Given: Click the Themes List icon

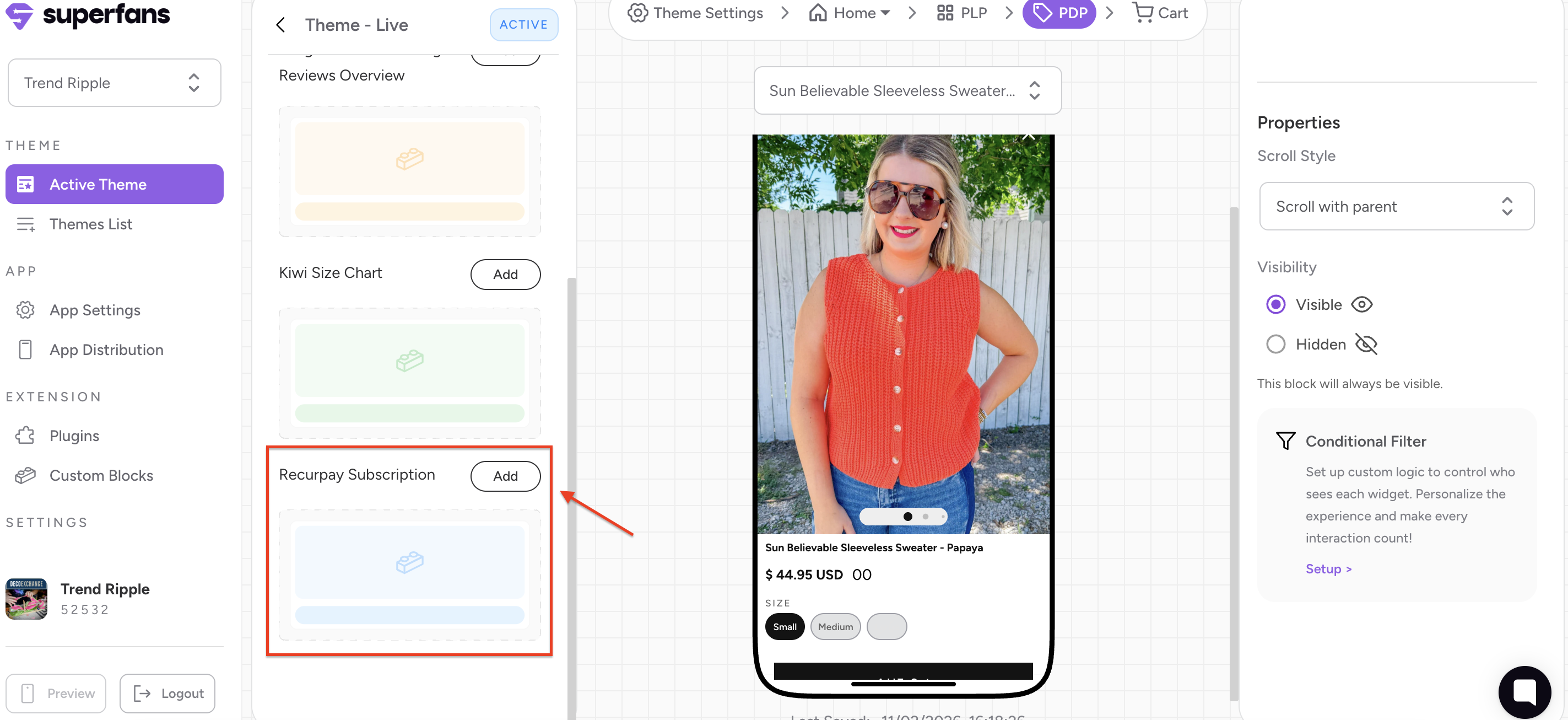Looking at the screenshot, I should click(25, 224).
